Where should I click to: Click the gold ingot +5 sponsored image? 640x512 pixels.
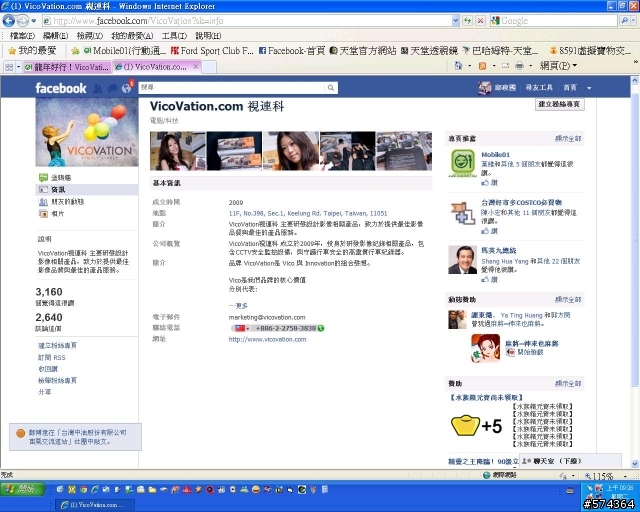click(x=476, y=425)
